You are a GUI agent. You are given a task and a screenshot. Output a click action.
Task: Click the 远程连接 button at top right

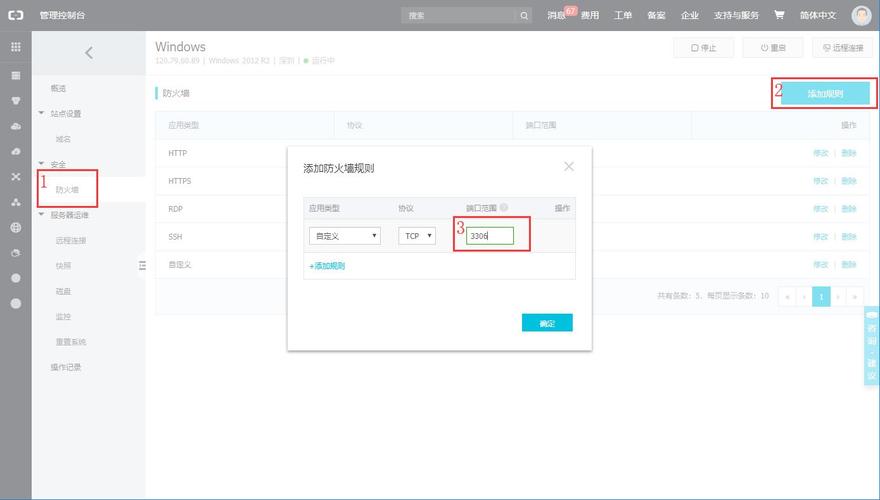(842, 48)
